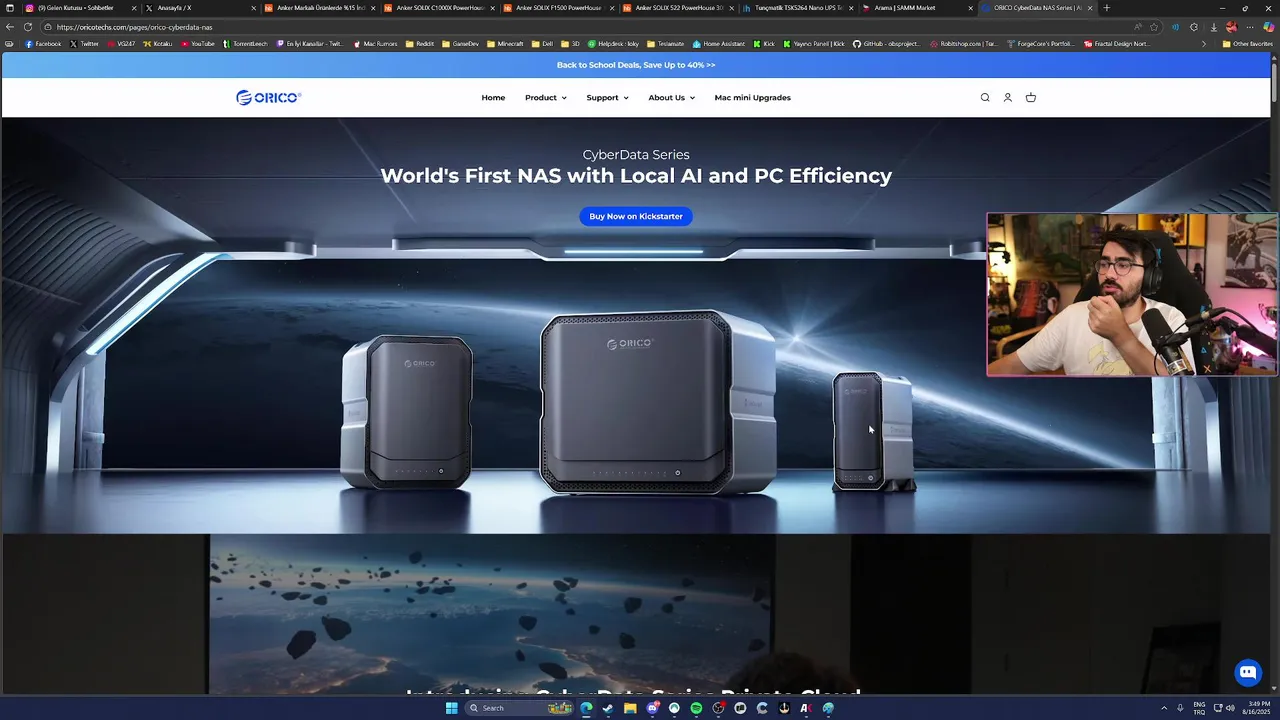Open the shopping cart icon

1031,97
